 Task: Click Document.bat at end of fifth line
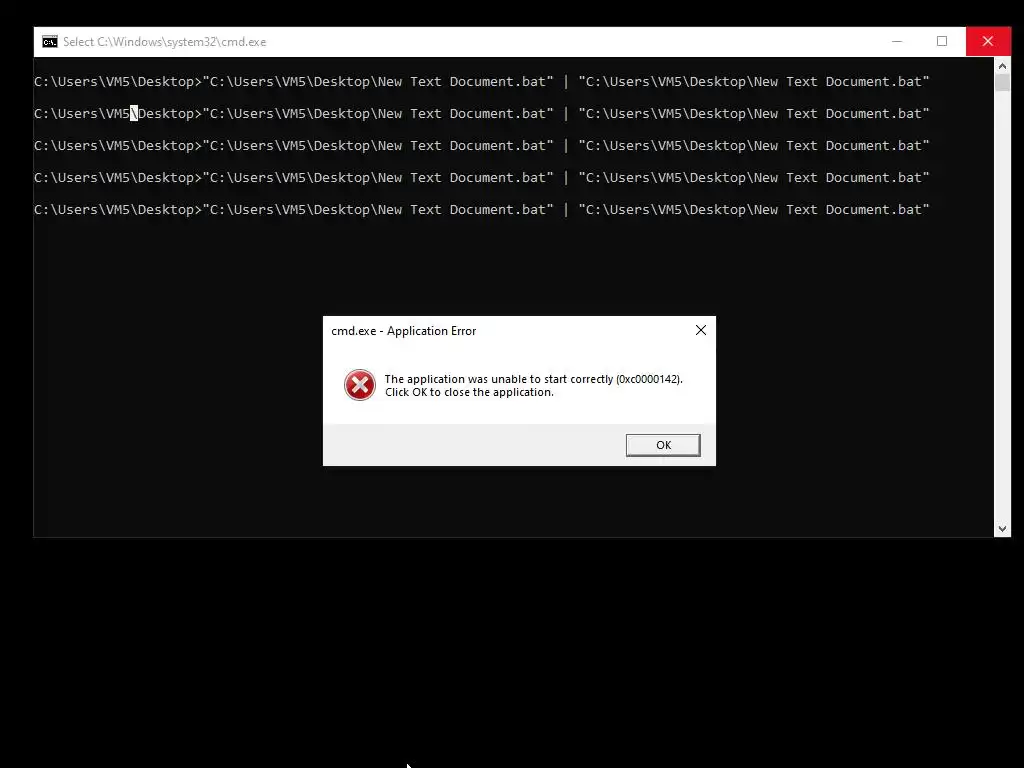pyautogui.click(x=877, y=210)
